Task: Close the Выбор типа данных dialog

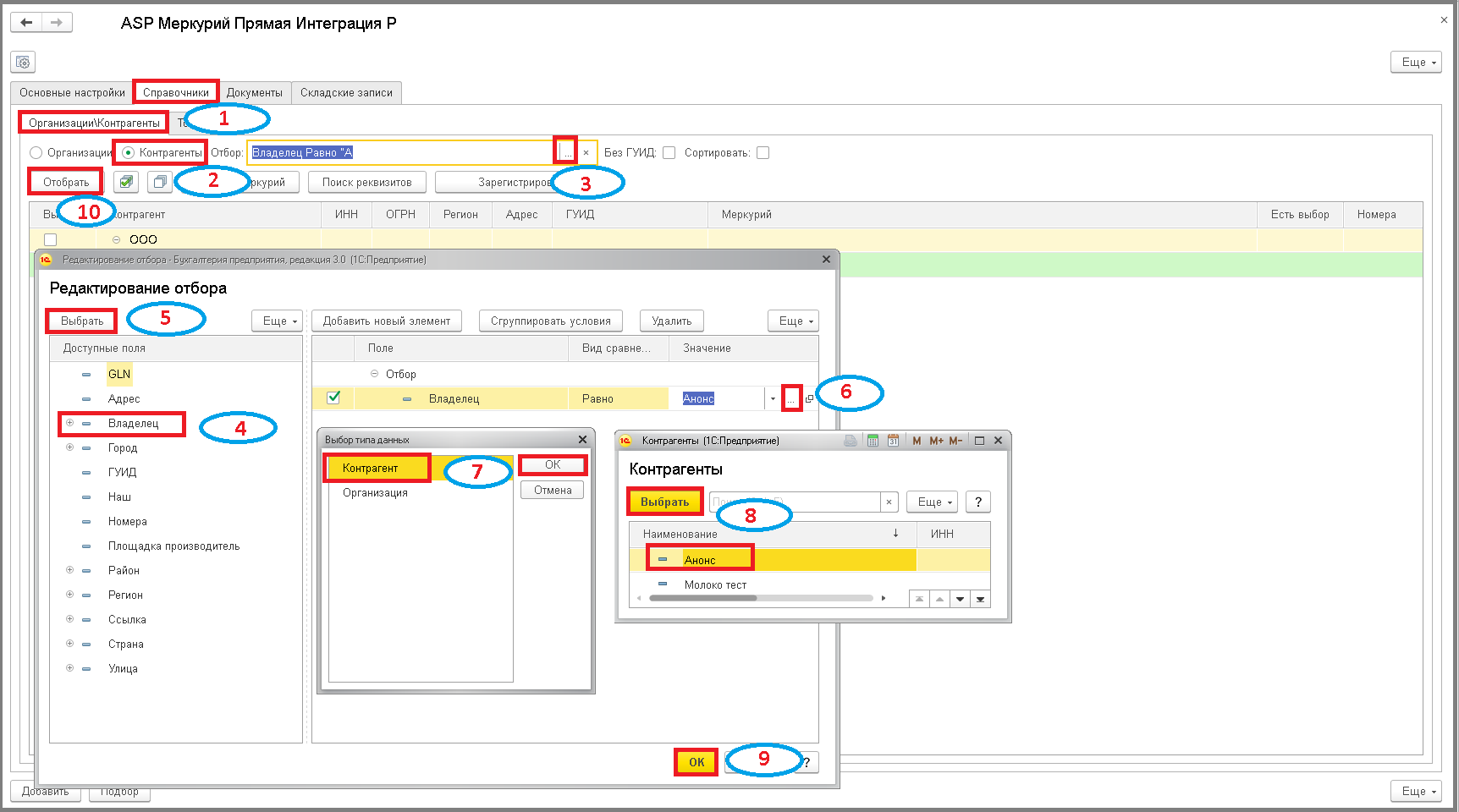Action: (582, 440)
